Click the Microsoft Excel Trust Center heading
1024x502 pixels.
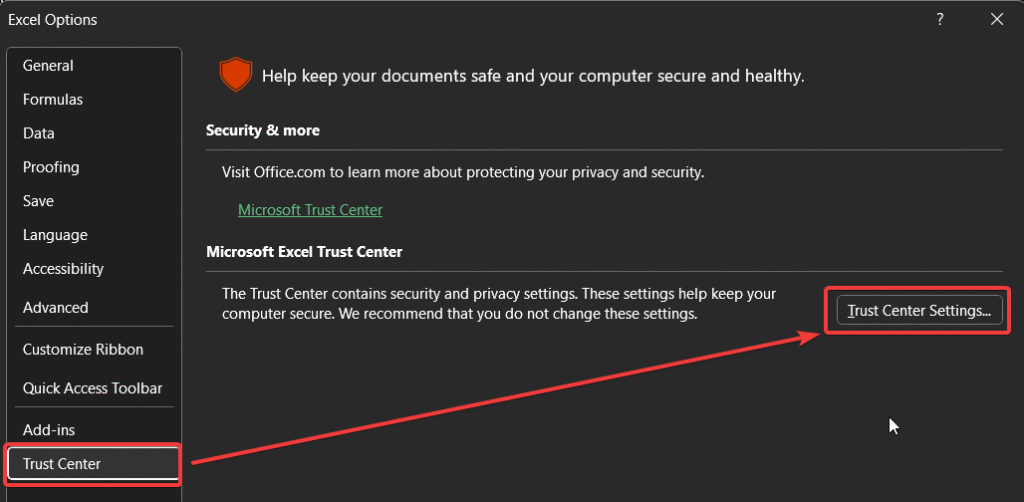304,253
